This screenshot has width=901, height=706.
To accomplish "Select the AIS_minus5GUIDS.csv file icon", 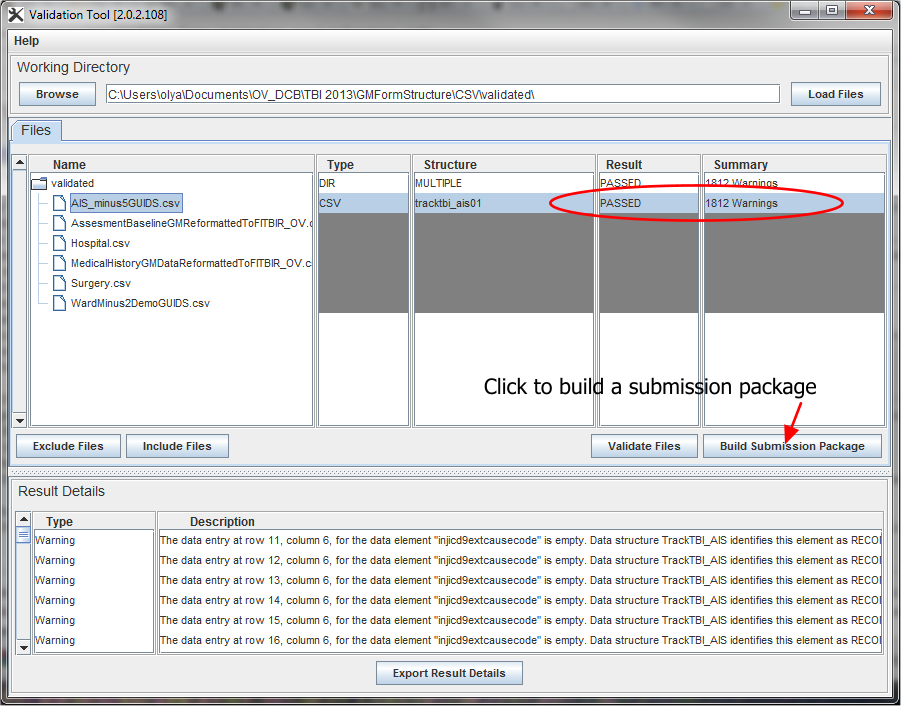I will coord(59,203).
